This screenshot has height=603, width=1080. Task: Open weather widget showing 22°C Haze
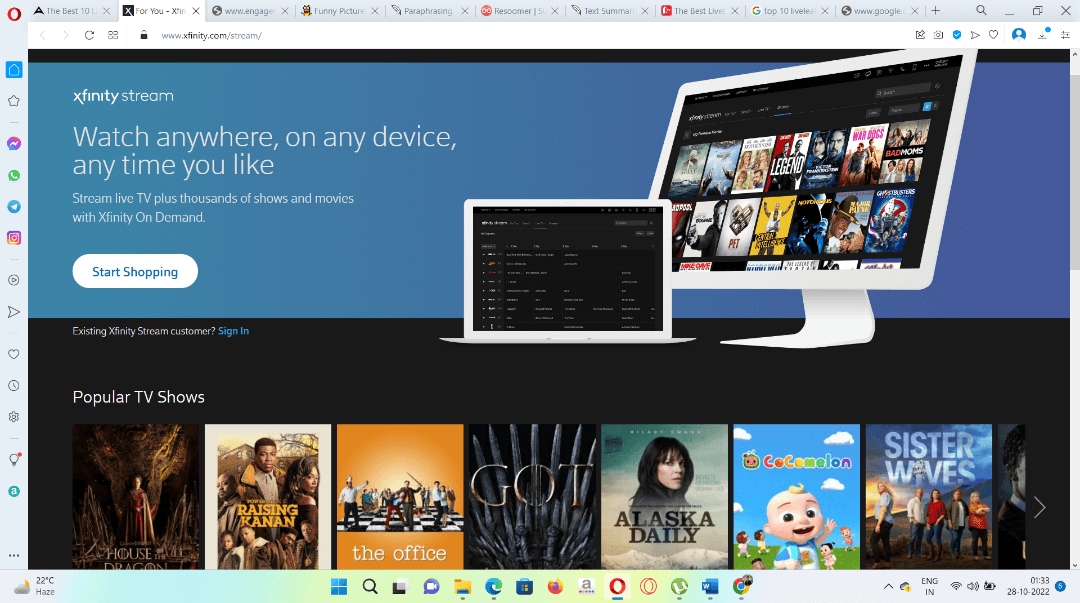point(34,586)
